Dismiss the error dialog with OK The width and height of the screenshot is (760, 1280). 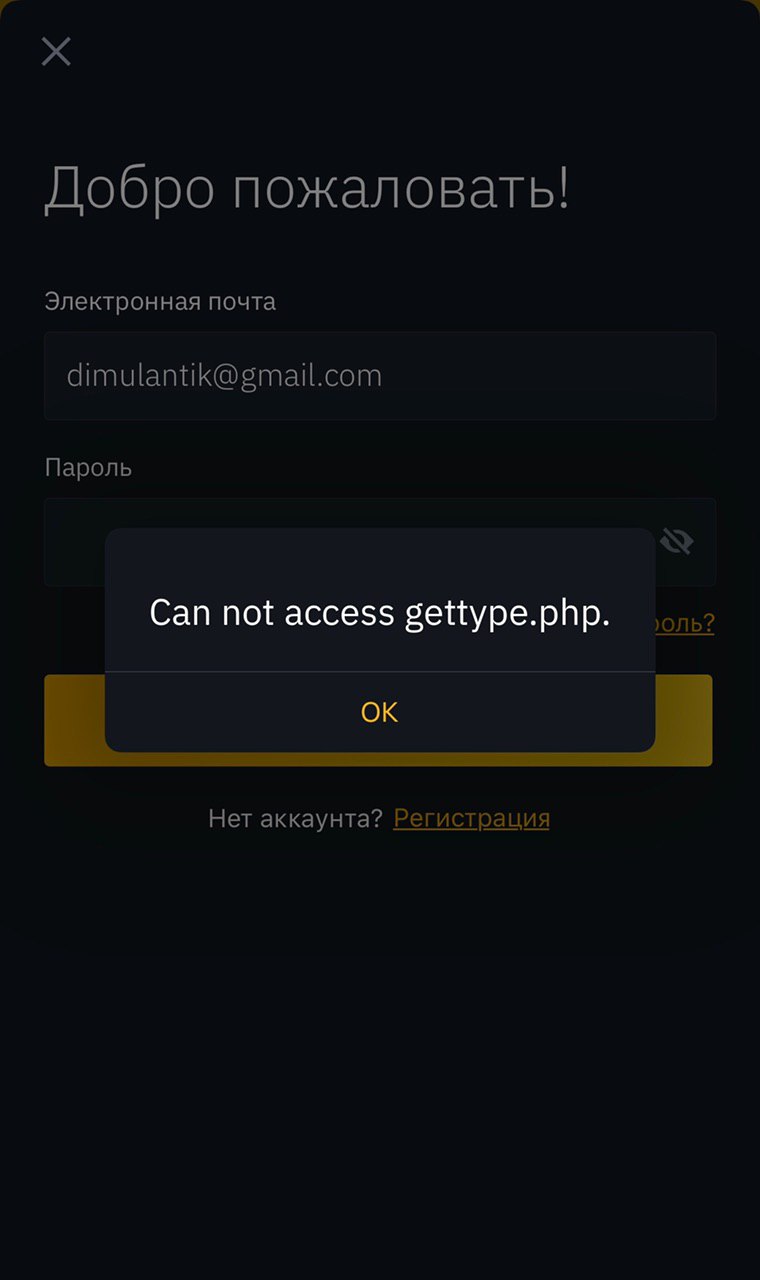[x=380, y=712]
